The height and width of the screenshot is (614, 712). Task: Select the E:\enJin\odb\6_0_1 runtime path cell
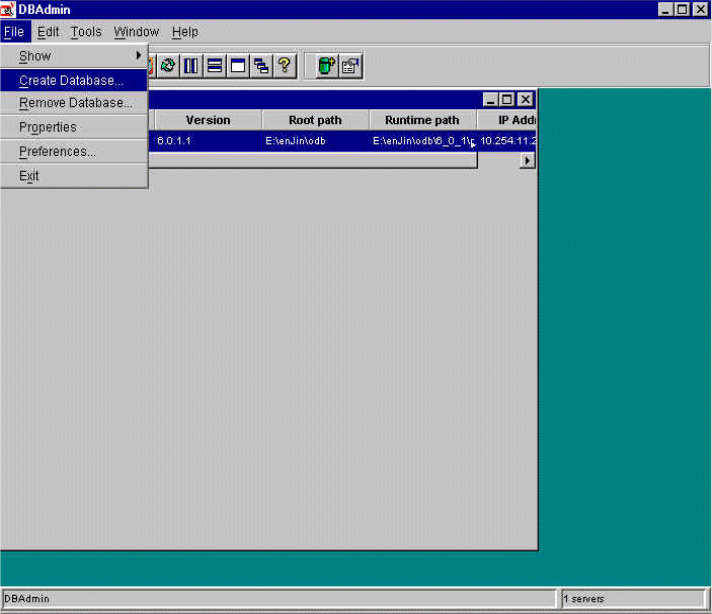point(422,141)
